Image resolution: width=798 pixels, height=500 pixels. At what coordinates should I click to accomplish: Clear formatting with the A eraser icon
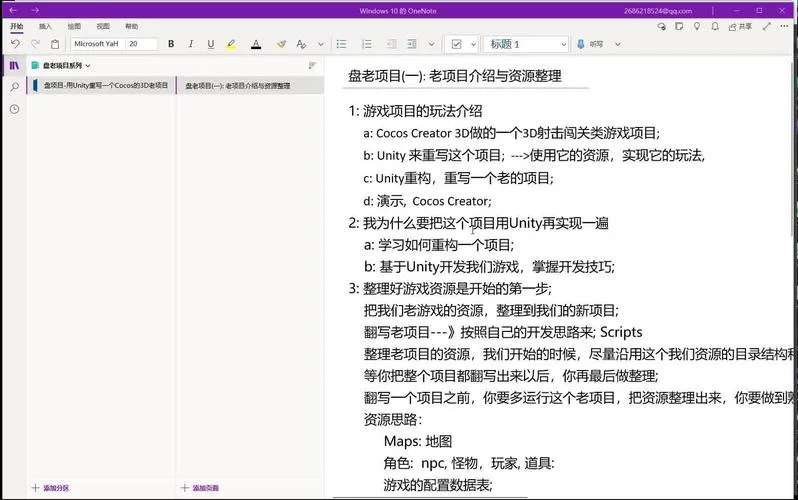pyautogui.click(x=301, y=44)
